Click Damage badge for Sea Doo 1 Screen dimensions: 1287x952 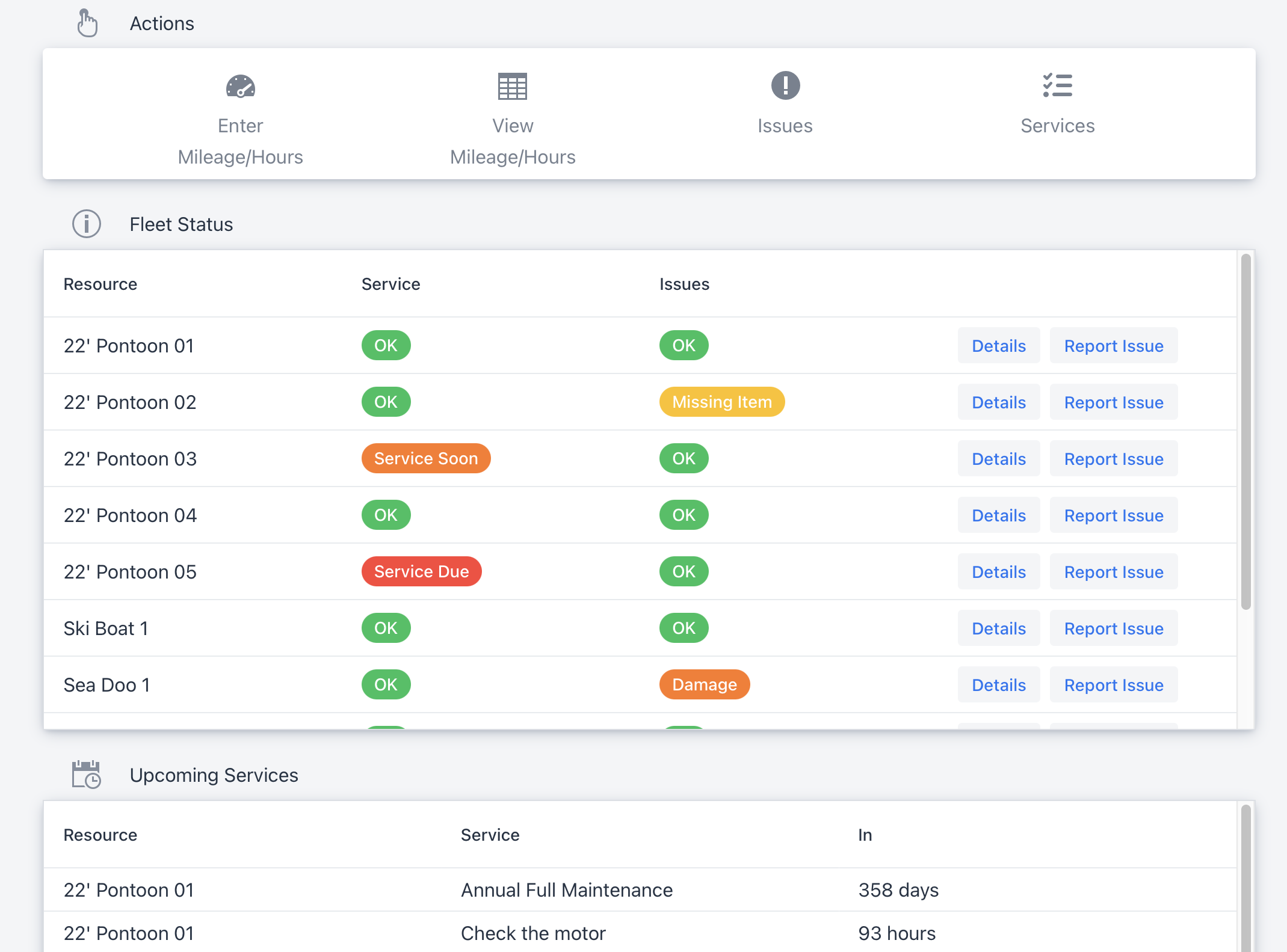click(704, 684)
